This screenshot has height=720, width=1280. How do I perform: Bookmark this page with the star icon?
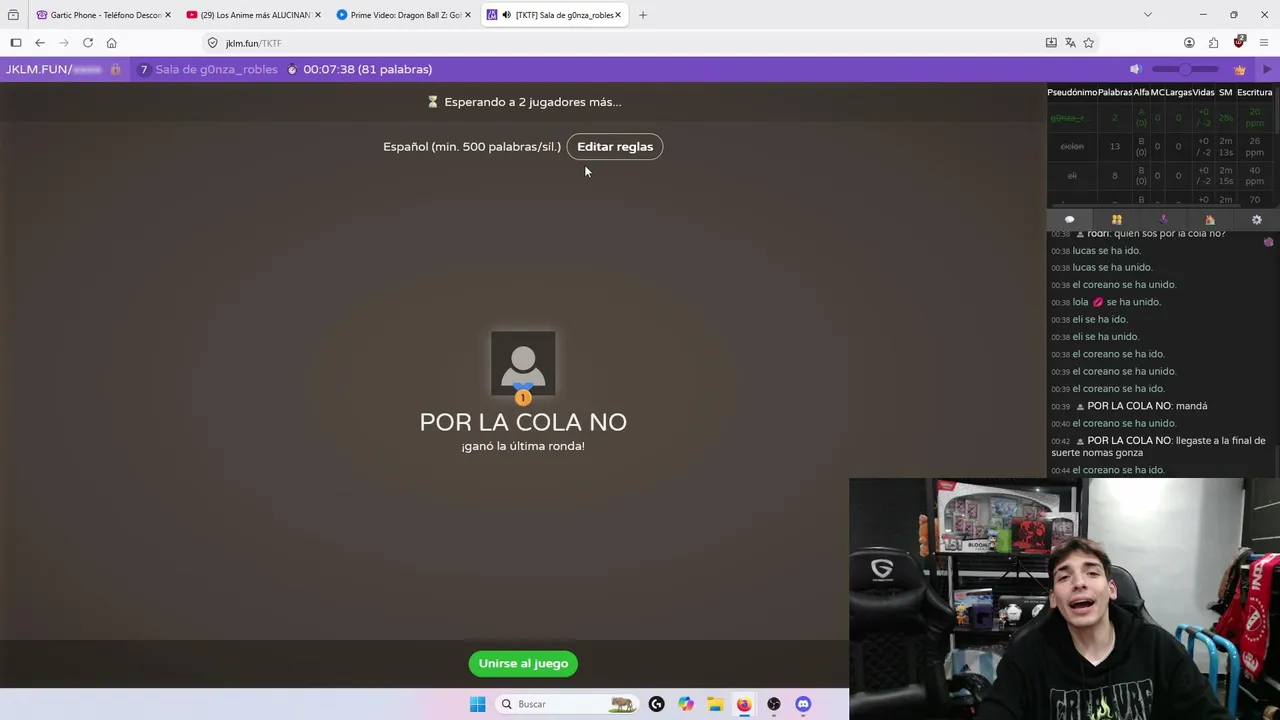point(1089,43)
